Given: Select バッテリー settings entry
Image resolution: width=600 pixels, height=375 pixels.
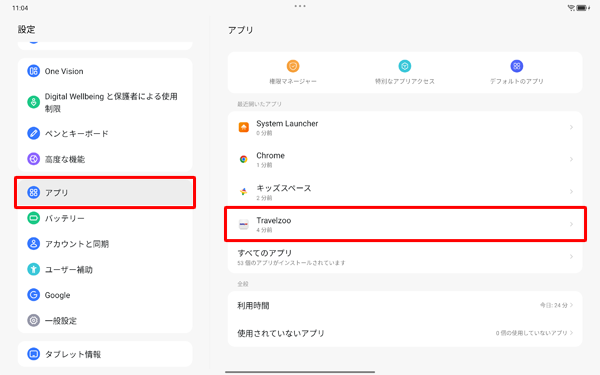Looking at the screenshot, I should pyautogui.click(x=105, y=218).
